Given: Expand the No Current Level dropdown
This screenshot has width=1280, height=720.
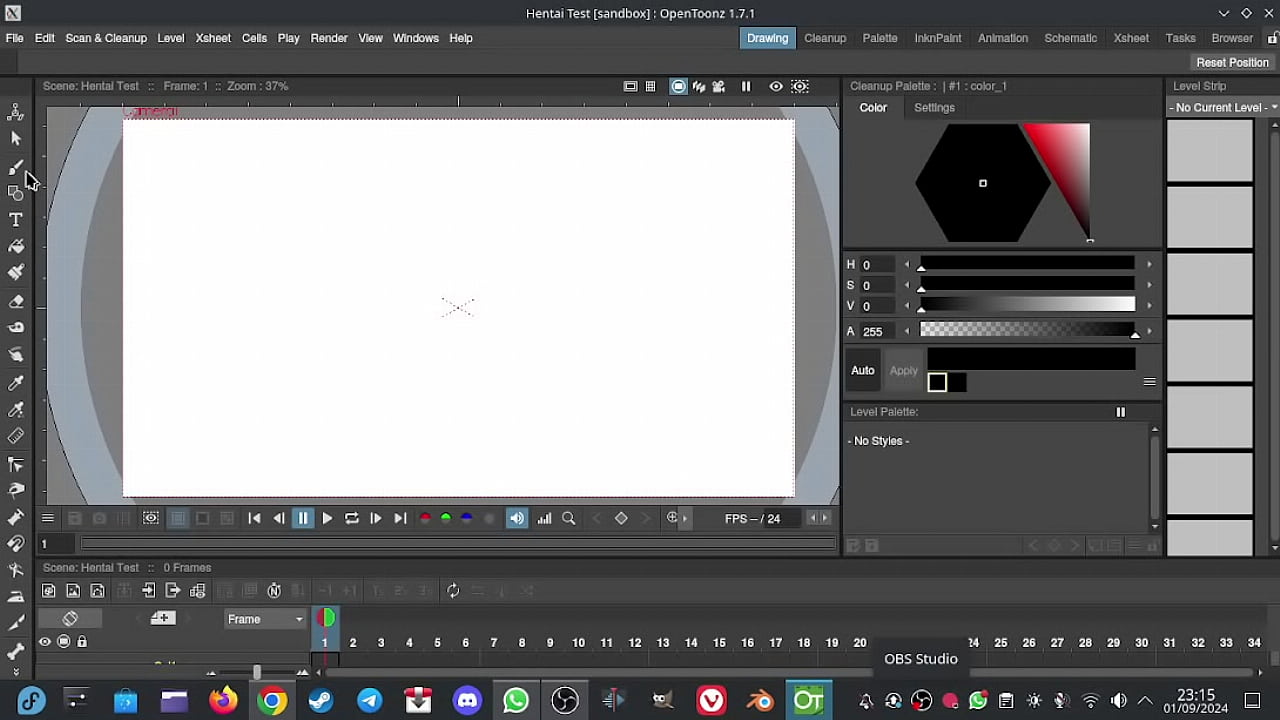Looking at the screenshot, I should click(x=1224, y=107).
